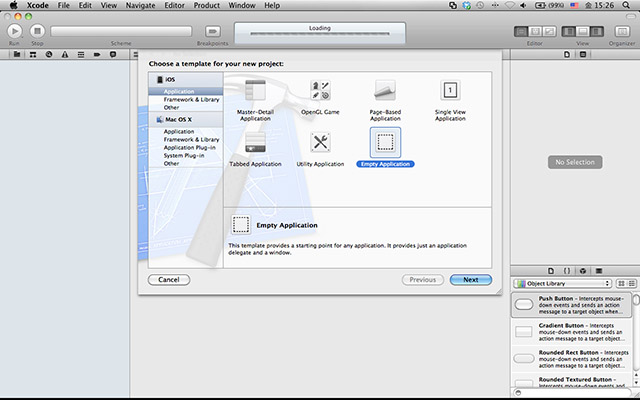This screenshot has height=400, width=640.
Task: Toggle the Navigator pane view button
Action: [569, 31]
